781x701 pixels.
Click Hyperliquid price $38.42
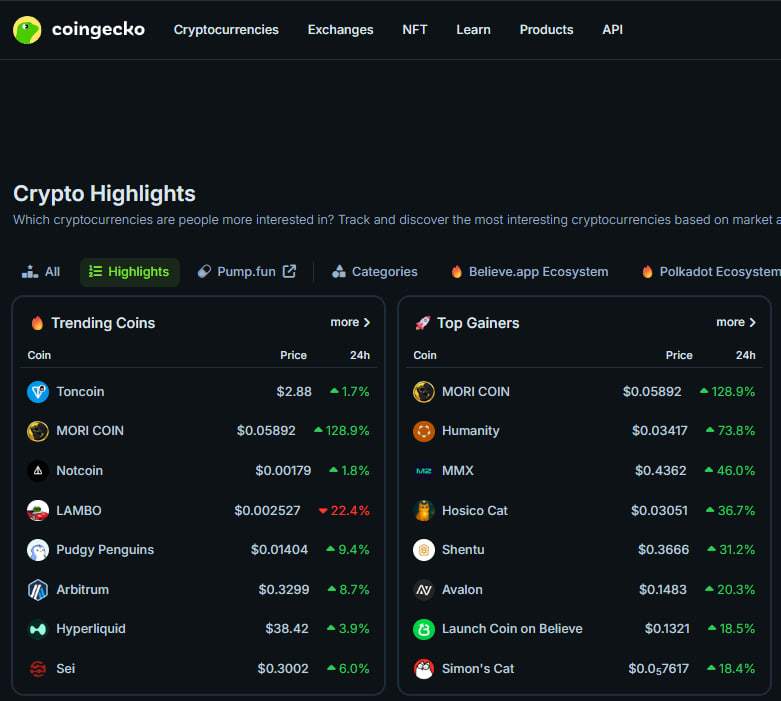click(287, 629)
